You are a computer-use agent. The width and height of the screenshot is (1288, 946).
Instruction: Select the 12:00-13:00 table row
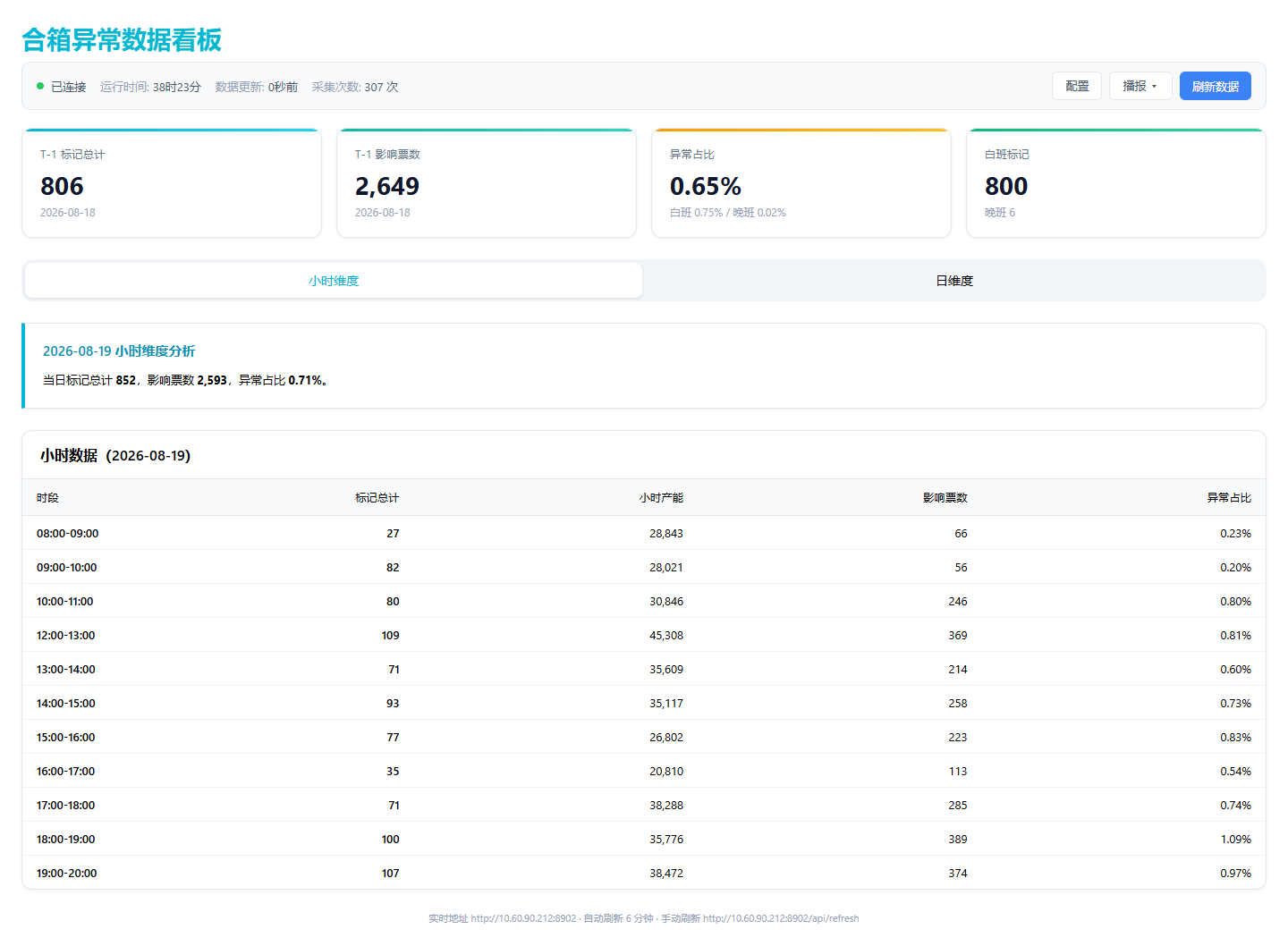[x=644, y=635]
